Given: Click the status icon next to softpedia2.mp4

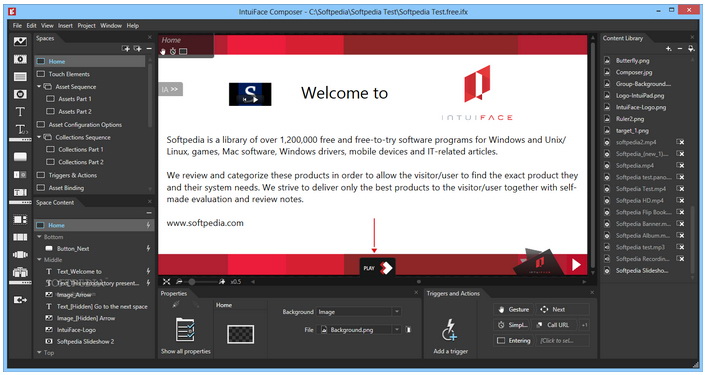Looking at the screenshot, I should click(x=681, y=142).
